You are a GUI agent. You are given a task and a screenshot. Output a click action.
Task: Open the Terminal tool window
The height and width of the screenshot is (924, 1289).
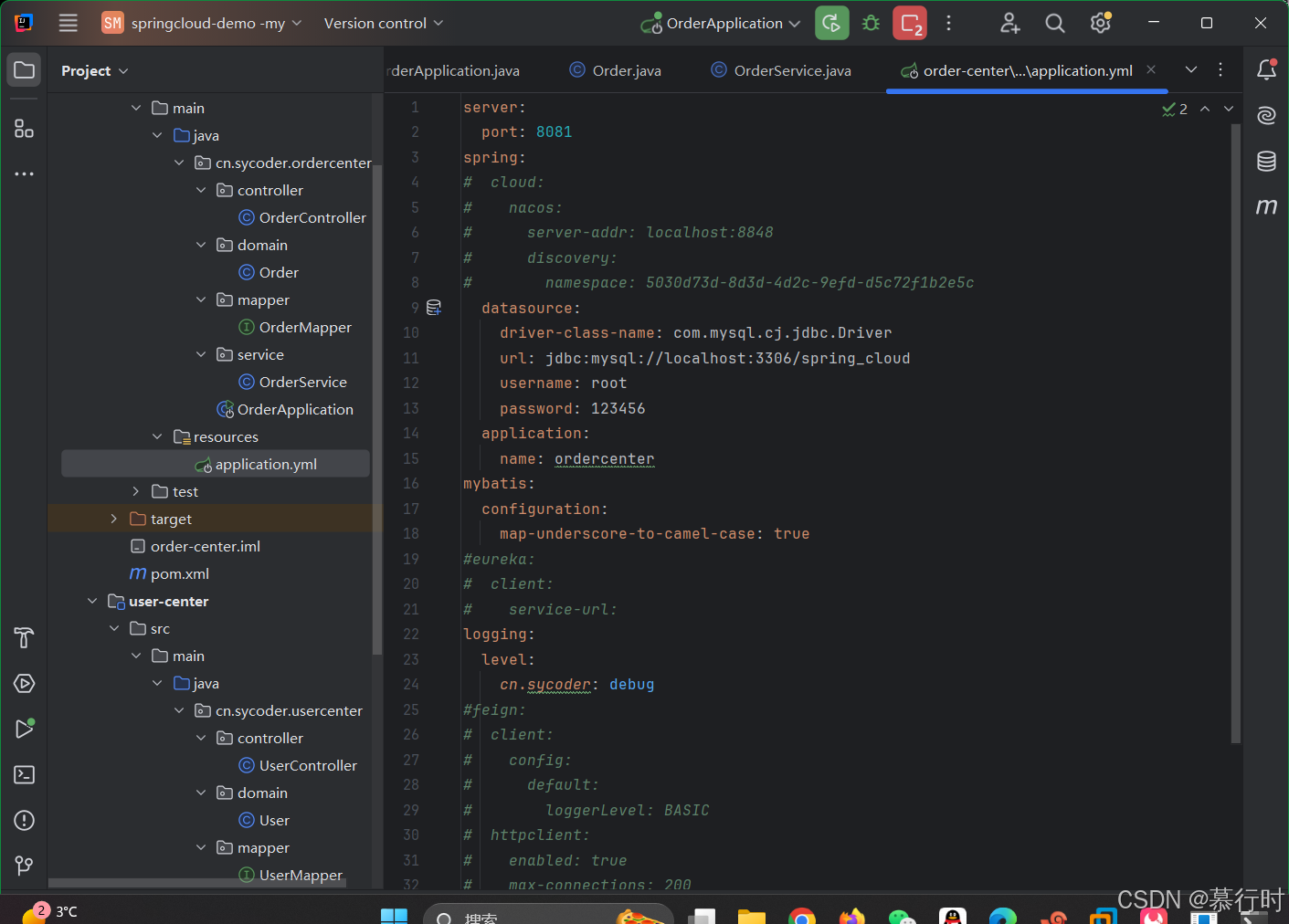tap(24, 774)
